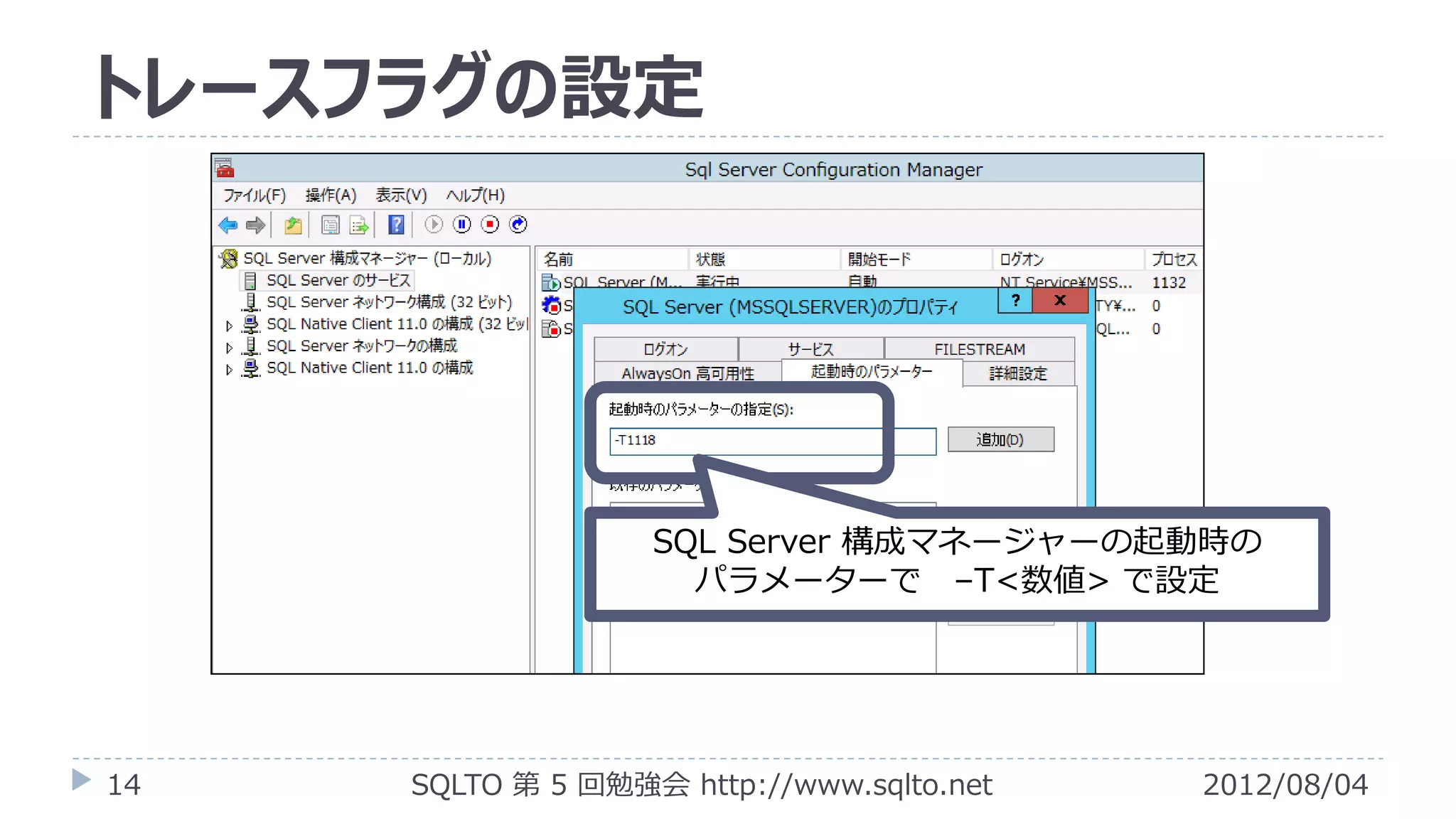This screenshot has height=819, width=1456.
Task: Sort by the ログオン column header
Action: pyautogui.click(x=1068, y=259)
